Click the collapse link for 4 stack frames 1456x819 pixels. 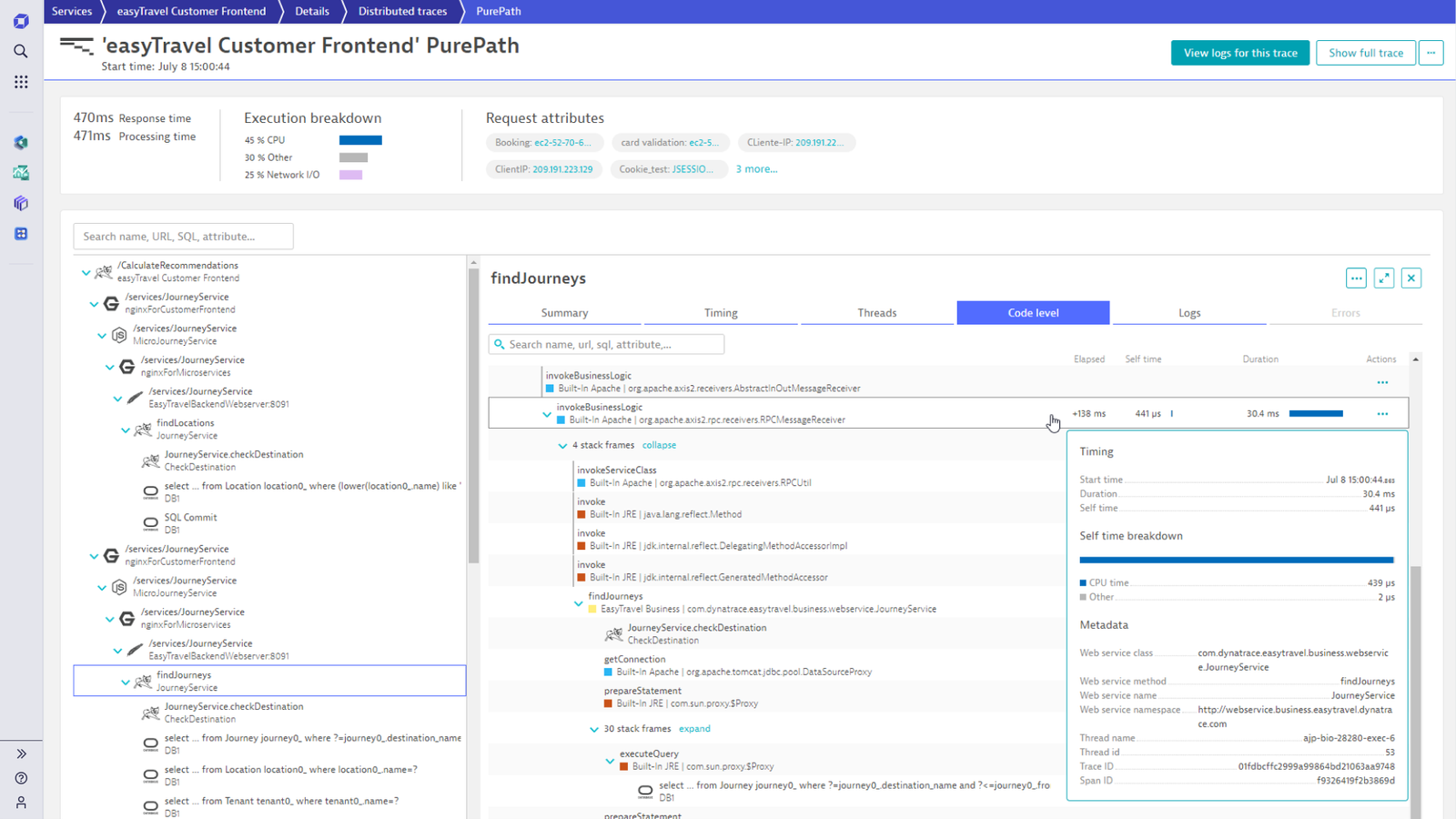click(659, 445)
